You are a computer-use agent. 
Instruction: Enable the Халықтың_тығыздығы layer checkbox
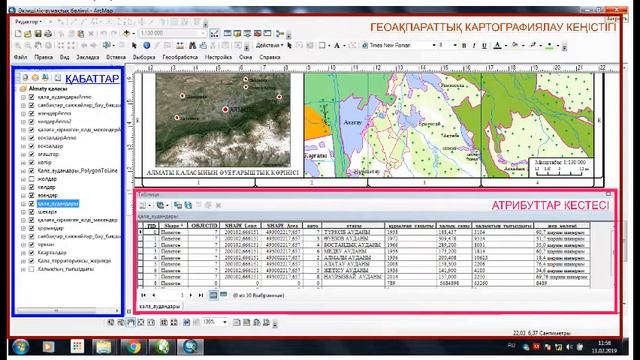tap(31, 269)
